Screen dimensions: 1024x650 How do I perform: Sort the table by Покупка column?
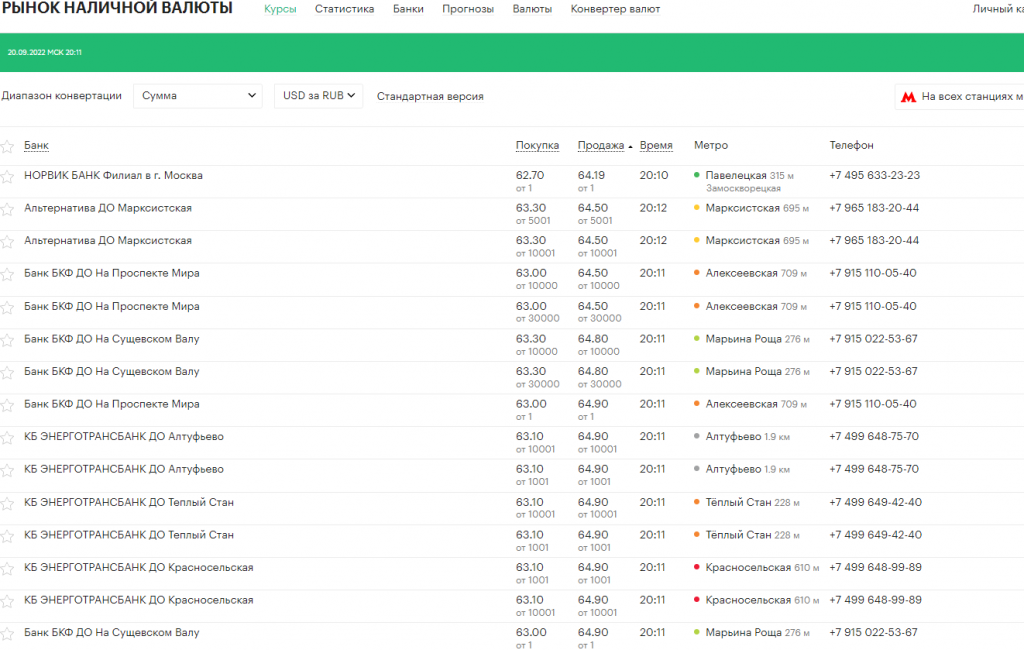tap(537, 145)
